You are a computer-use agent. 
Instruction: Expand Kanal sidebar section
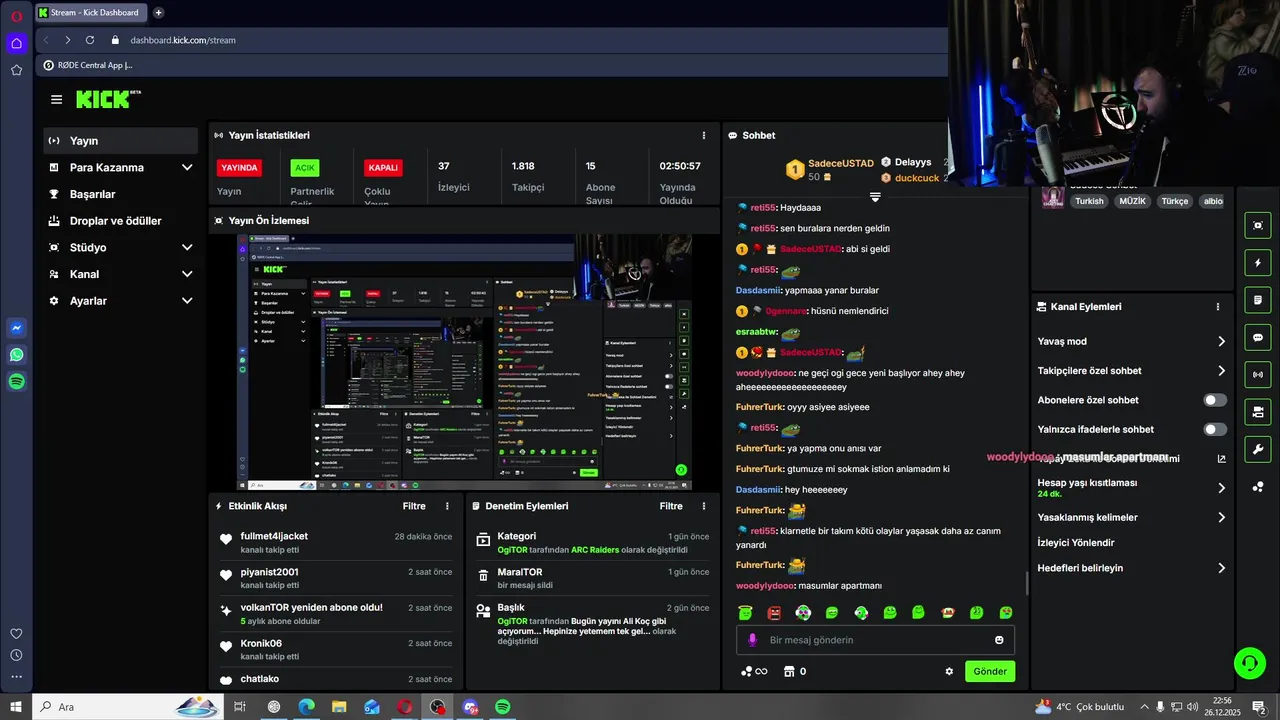coord(187,274)
